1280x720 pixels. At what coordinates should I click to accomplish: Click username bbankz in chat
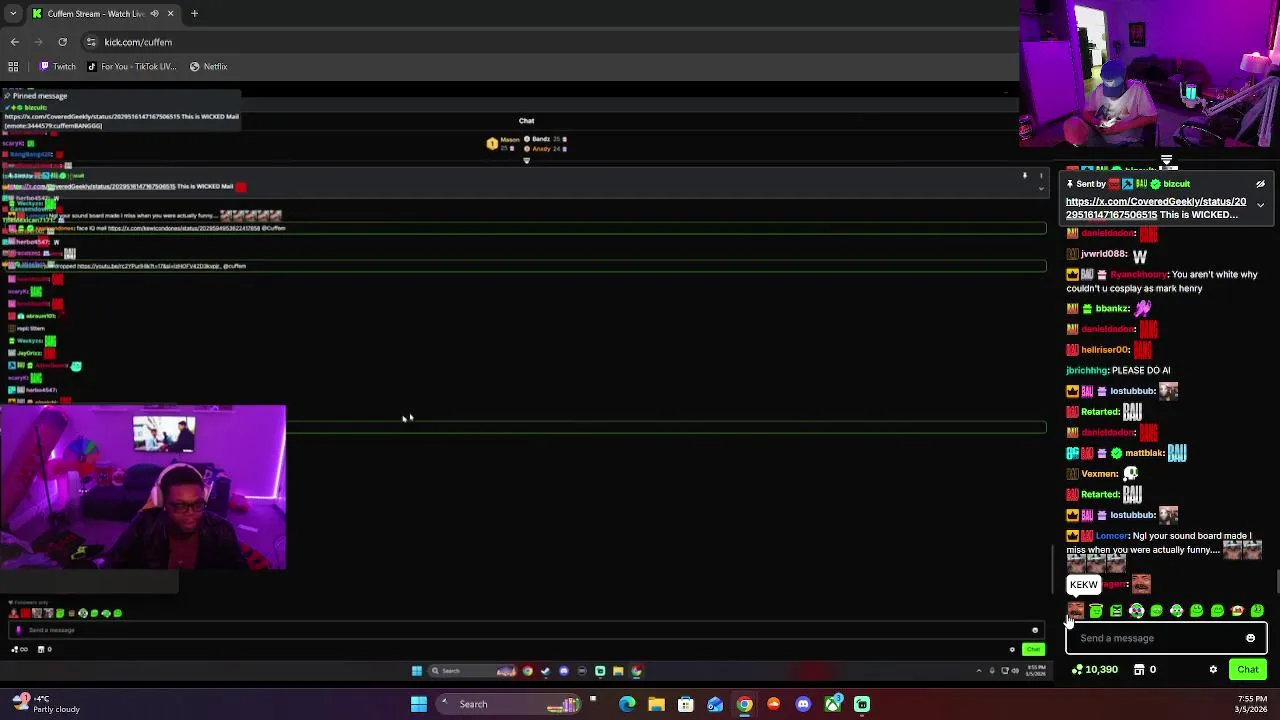point(1112,309)
